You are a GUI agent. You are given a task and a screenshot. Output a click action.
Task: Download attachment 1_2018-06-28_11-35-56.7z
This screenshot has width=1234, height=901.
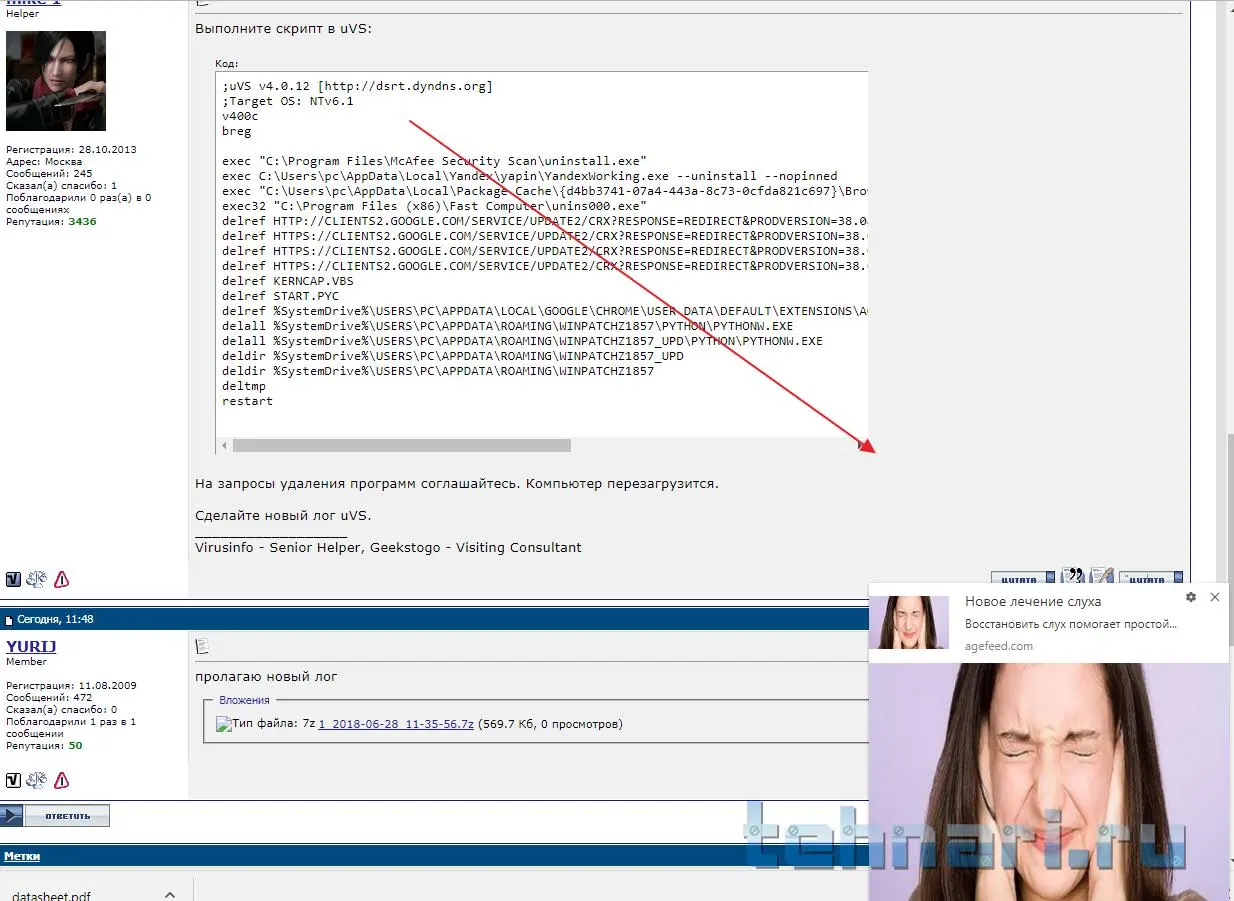[396, 724]
